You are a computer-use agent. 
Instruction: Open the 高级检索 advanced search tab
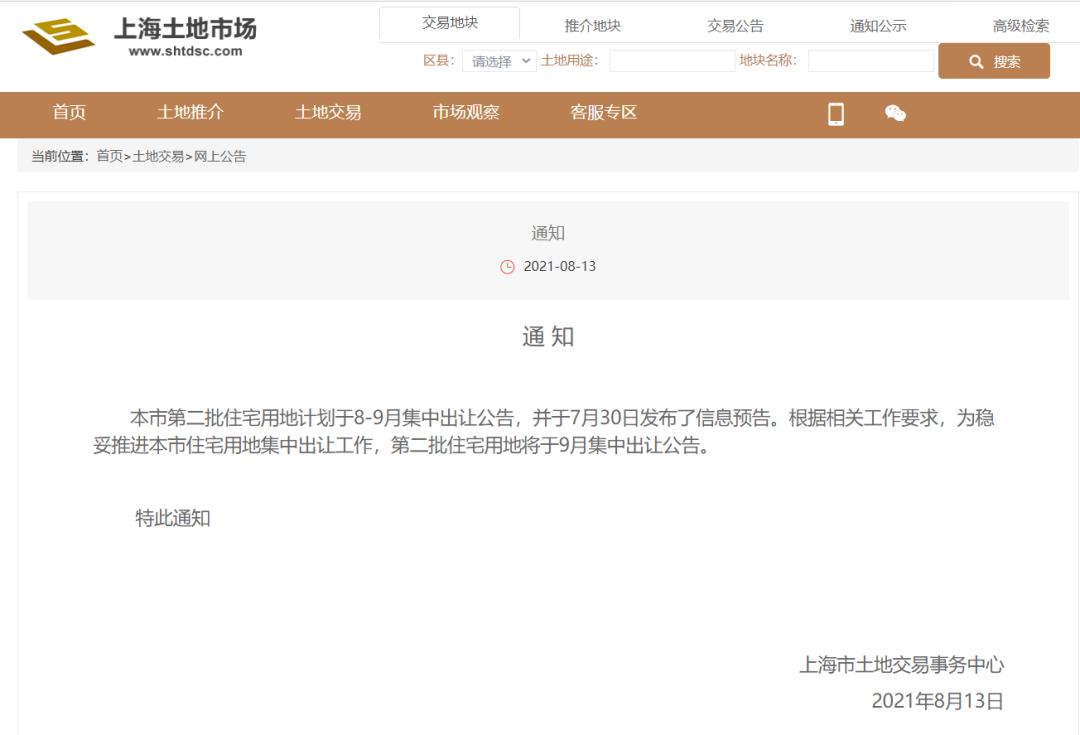coord(1021,26)
